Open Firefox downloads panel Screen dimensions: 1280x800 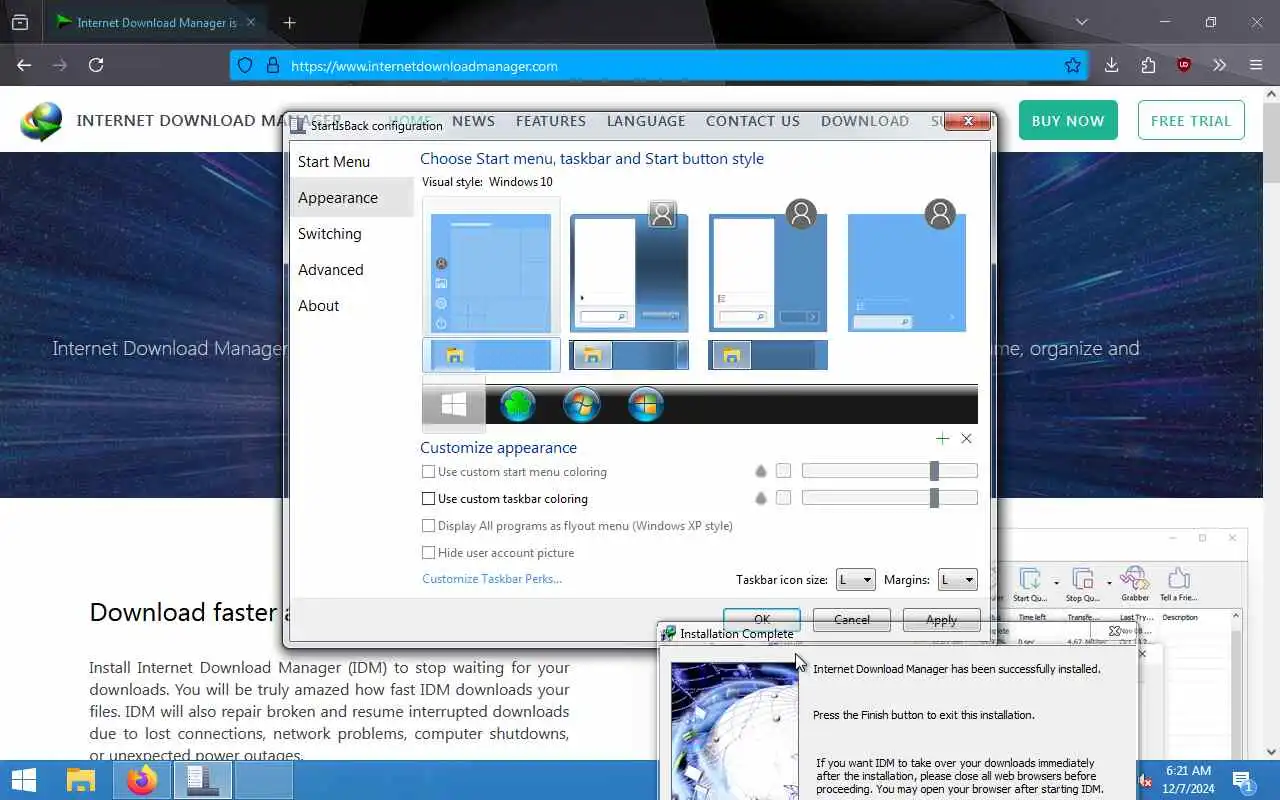(1111, 65)
